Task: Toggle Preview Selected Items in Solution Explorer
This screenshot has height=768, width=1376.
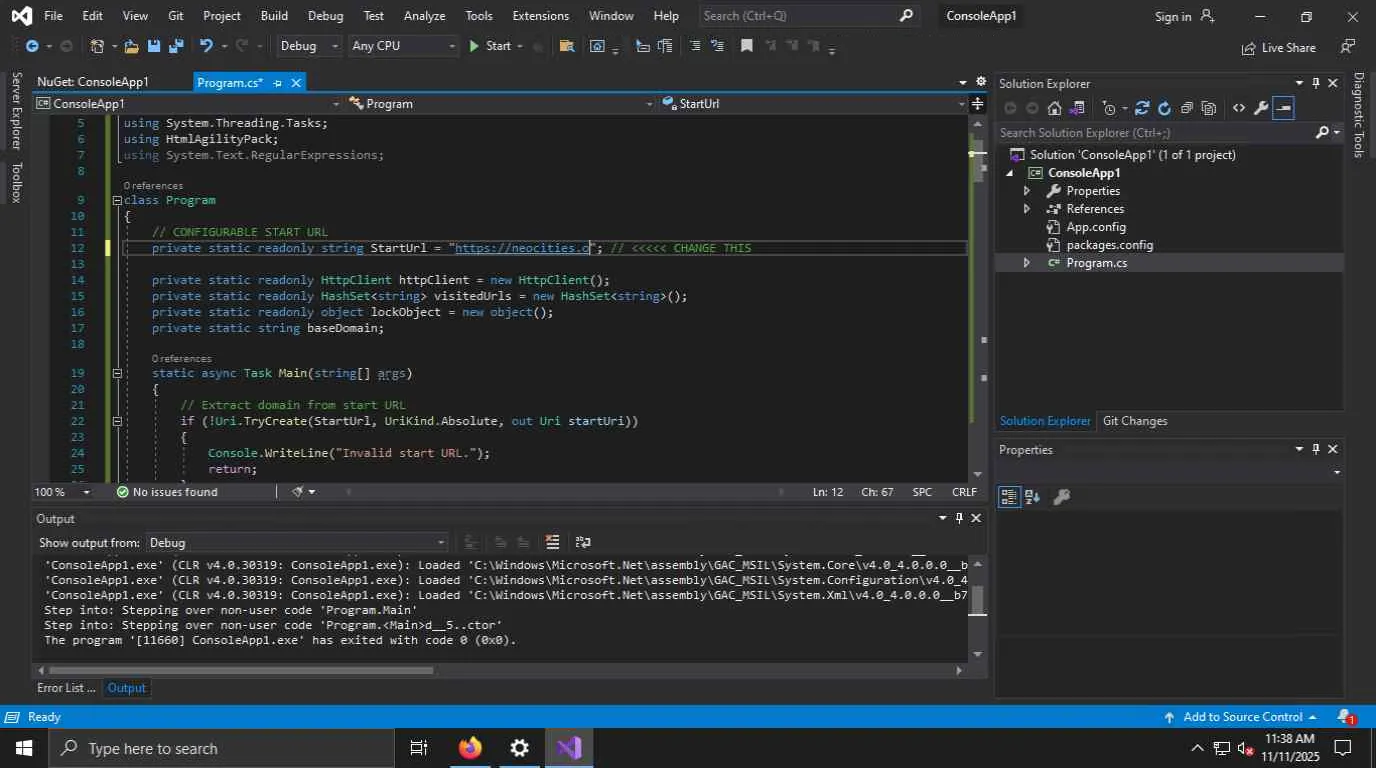Action: 1284,108
